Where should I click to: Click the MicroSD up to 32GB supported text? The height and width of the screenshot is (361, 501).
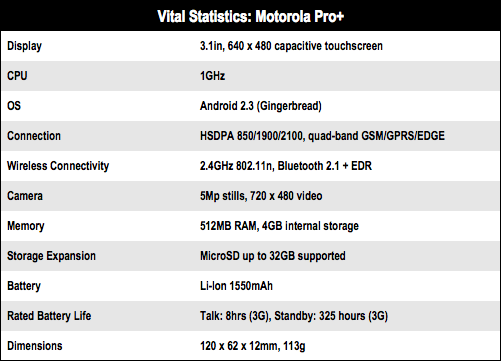pos(273,256)
